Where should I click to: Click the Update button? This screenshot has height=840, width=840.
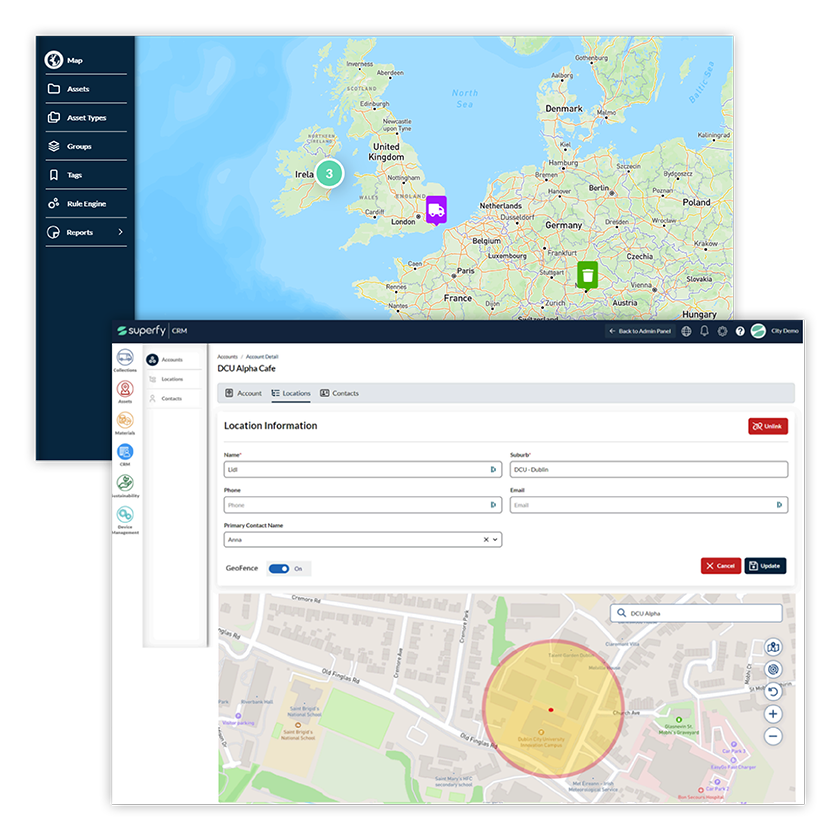[765, 566]
